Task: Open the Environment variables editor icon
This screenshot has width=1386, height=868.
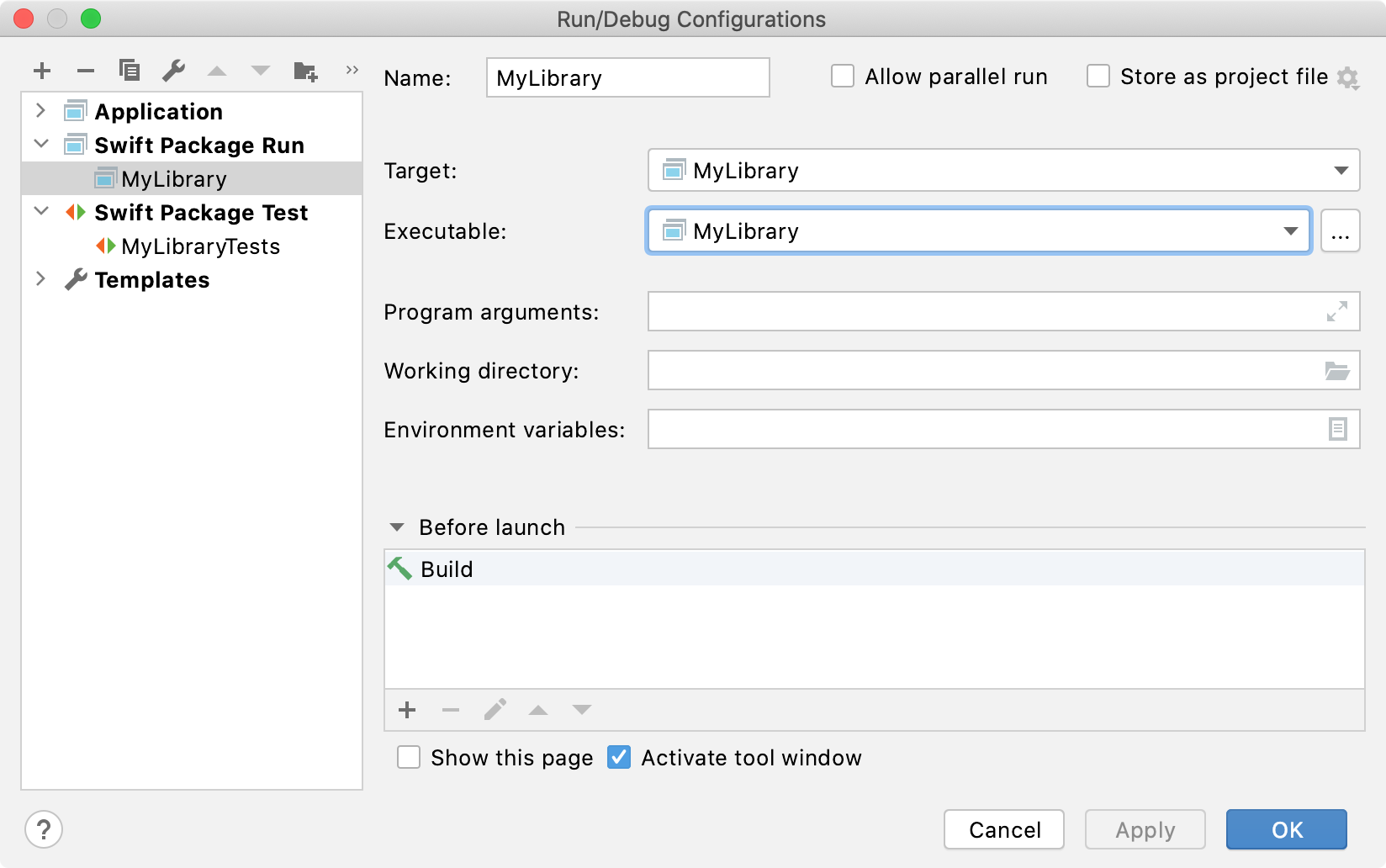Action: tap(1337, 430)
